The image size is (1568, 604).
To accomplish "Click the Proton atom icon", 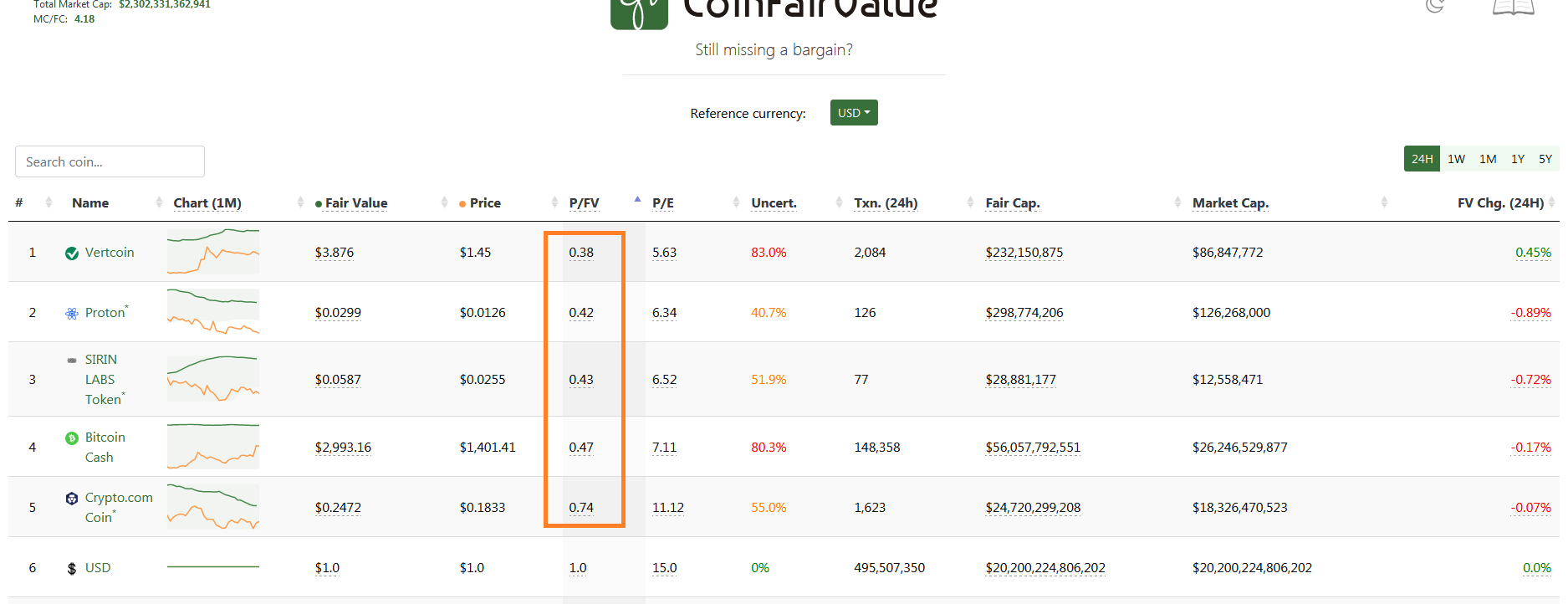I will tap(72, 314).
